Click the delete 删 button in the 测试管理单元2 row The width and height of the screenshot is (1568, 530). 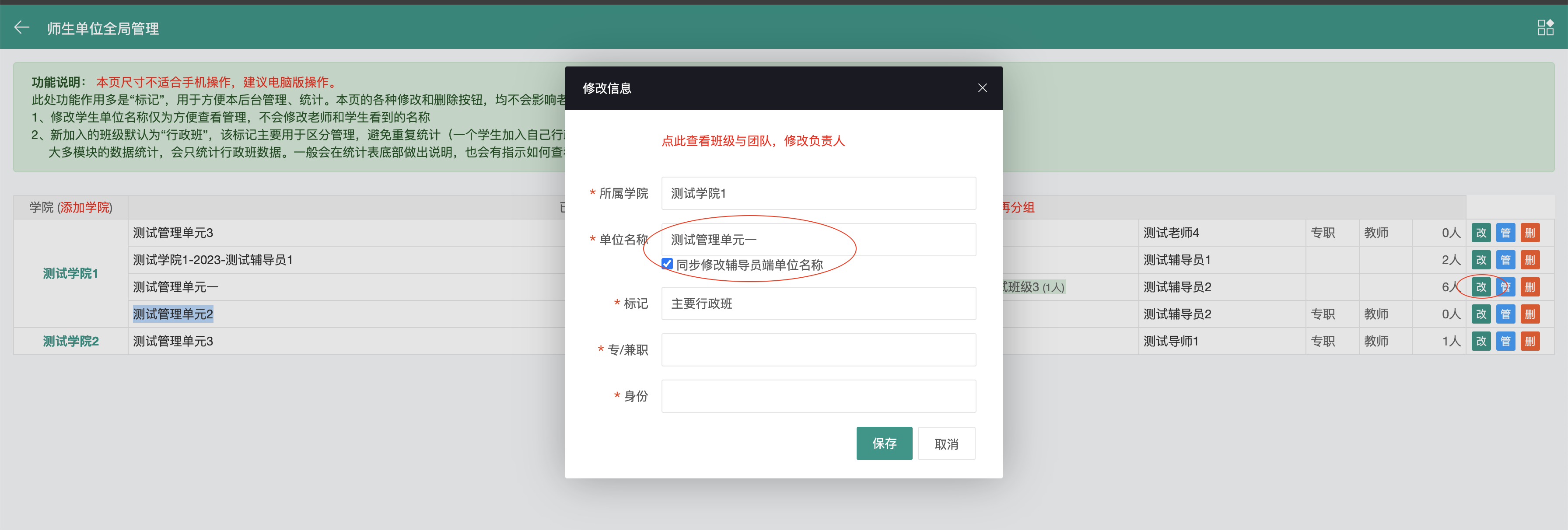point(1529,314)
